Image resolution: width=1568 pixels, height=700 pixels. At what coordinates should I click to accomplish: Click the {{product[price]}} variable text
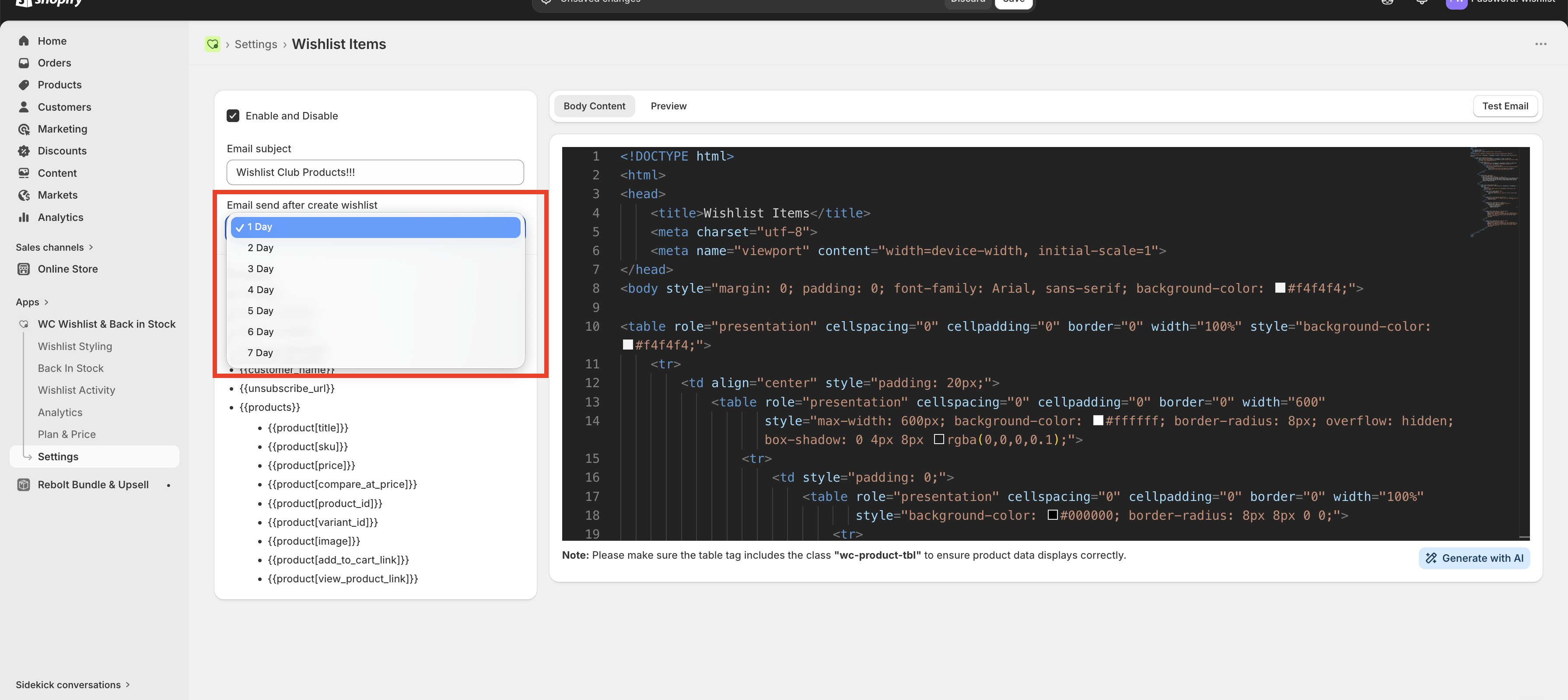click(x=311, y=465)
